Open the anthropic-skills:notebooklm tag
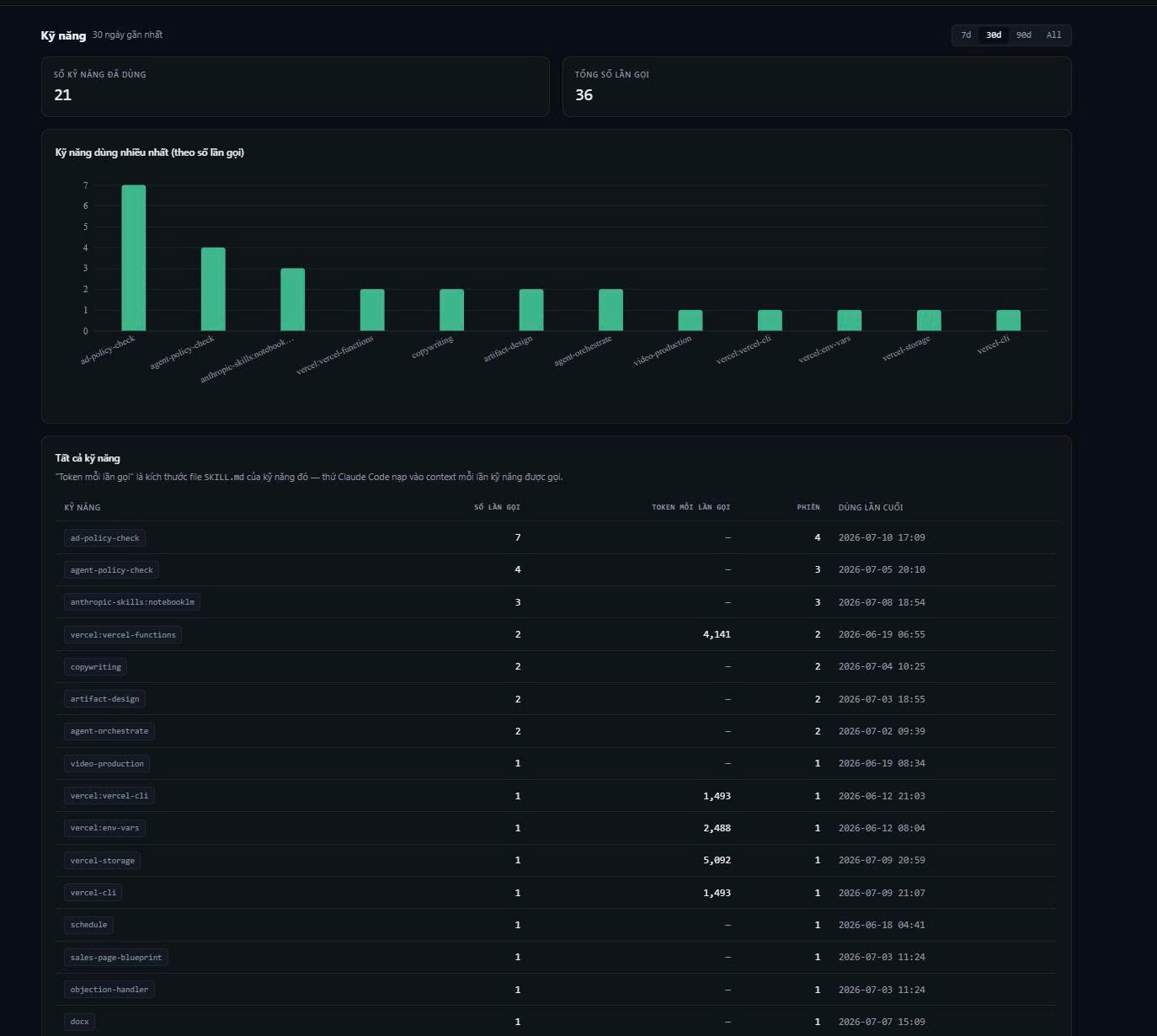This screenshot has width=1157, height=1036. coord(132,602)
